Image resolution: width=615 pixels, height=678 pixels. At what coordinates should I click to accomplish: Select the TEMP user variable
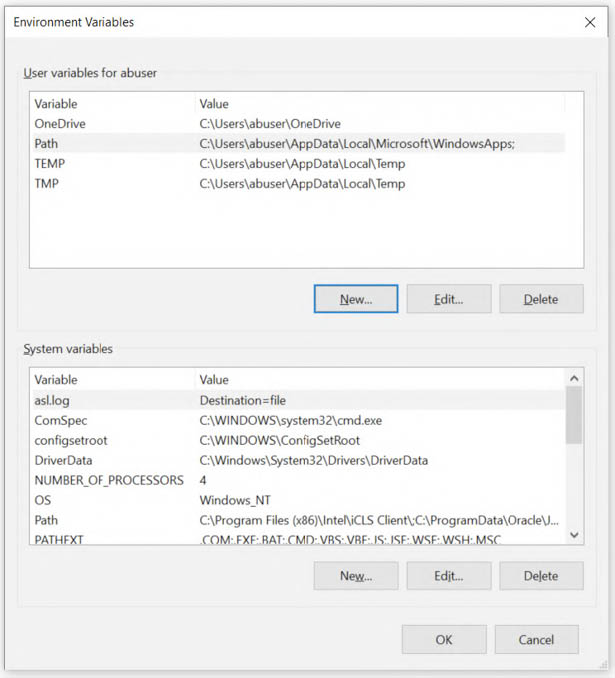click(50, 164)
